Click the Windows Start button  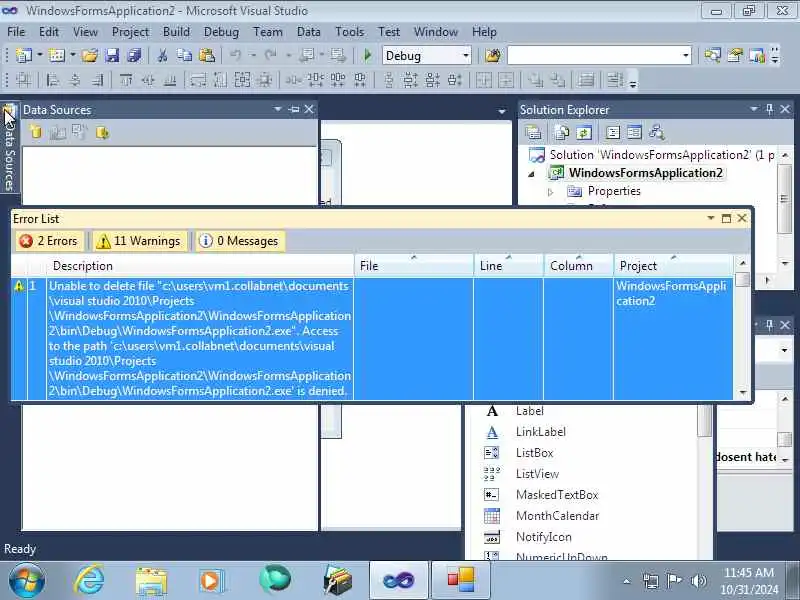pyautogui.click(x=26, y=581)
